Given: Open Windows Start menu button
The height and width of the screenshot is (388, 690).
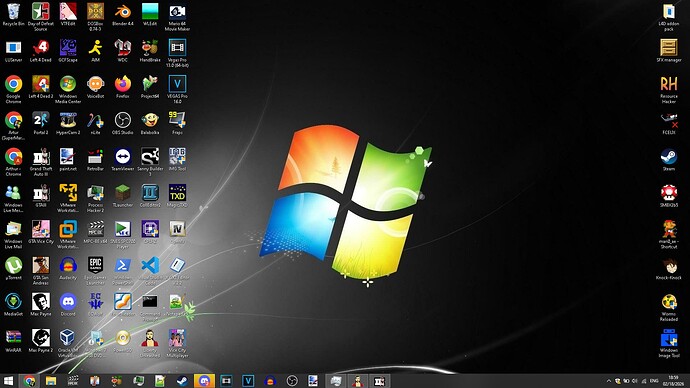Looking at the screenshot, I should point(8,381).
